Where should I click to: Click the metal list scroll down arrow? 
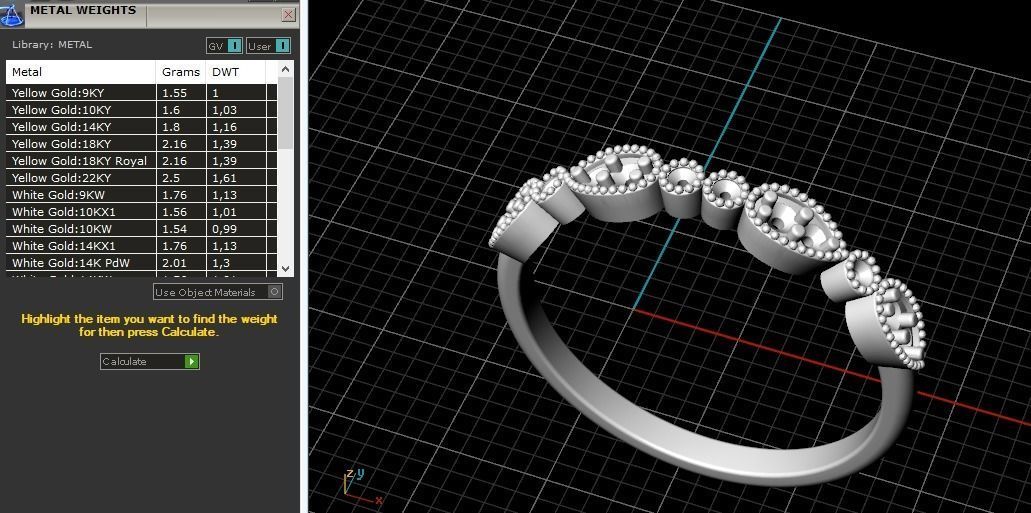tap(285, 268)
